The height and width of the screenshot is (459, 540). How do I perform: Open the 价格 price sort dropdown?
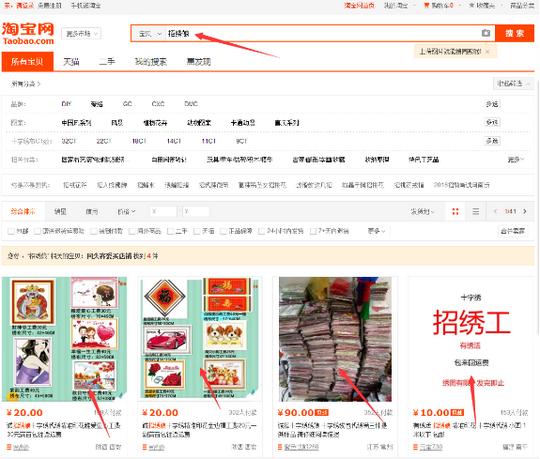(x=126, y=211)
